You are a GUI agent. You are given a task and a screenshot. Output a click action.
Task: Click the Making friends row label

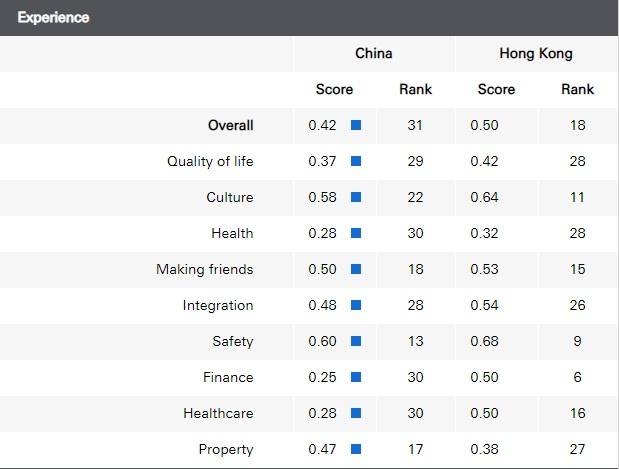[204, 270]
